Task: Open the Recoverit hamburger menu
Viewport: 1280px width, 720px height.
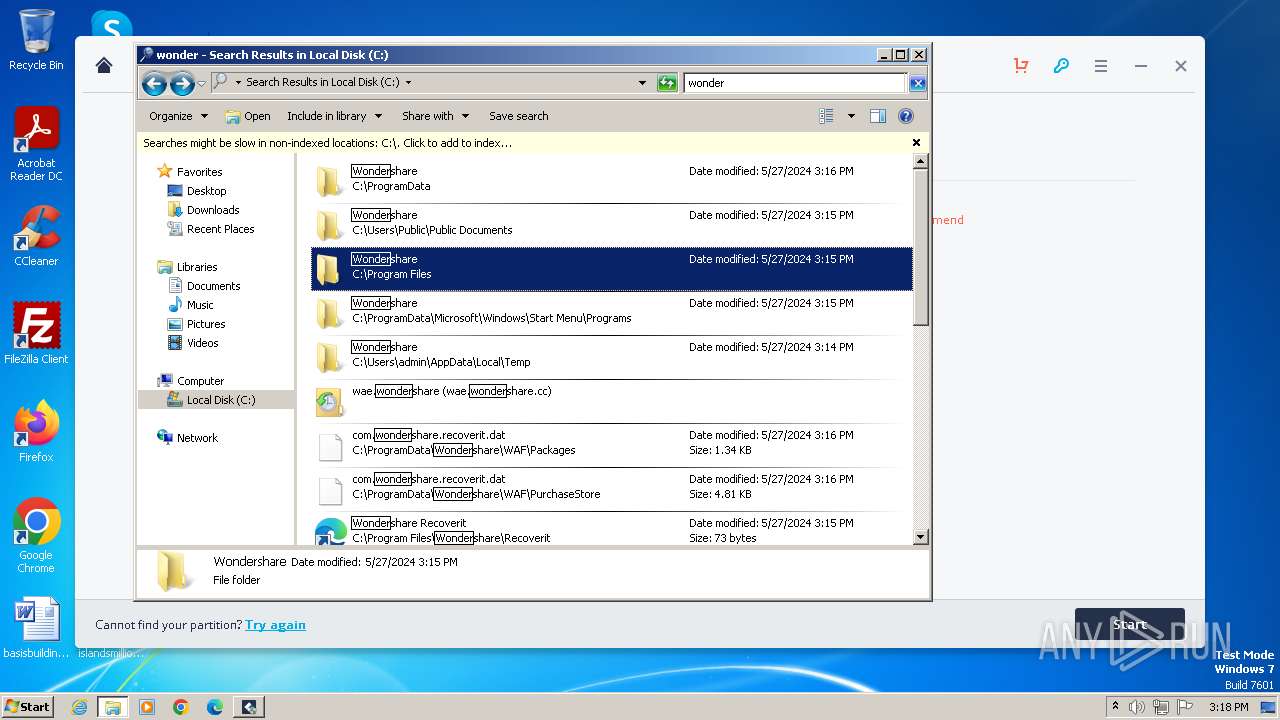Action: [1101, 66]
